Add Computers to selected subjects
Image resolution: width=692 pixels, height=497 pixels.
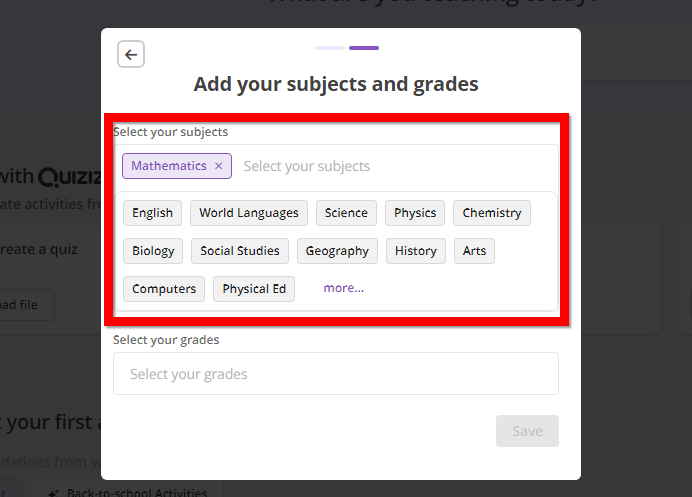164,289
